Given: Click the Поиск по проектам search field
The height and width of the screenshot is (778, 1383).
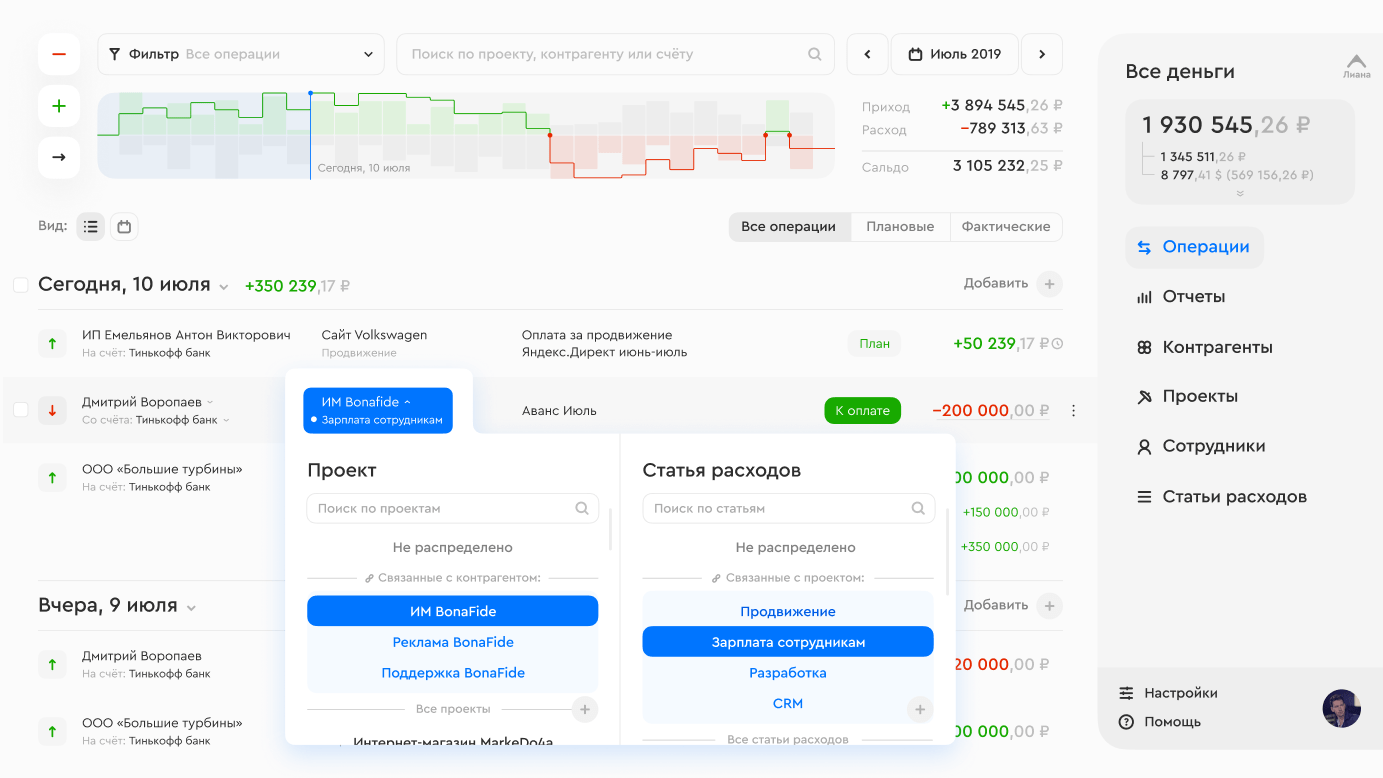Looking at the screenshot, I should pos(445,508).
